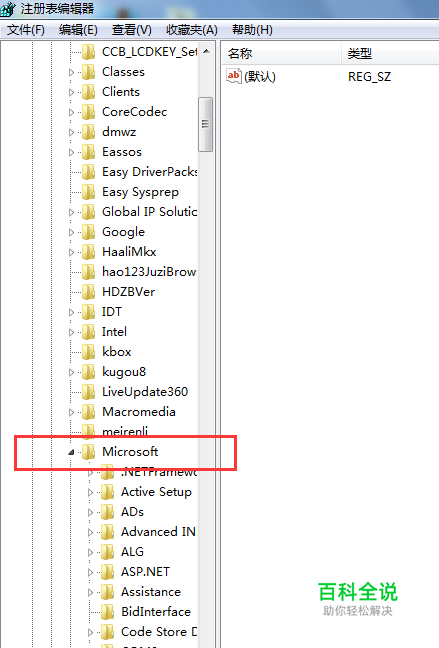
Task: Select the LiveUpdate360 key label
Action: [145, 392]
